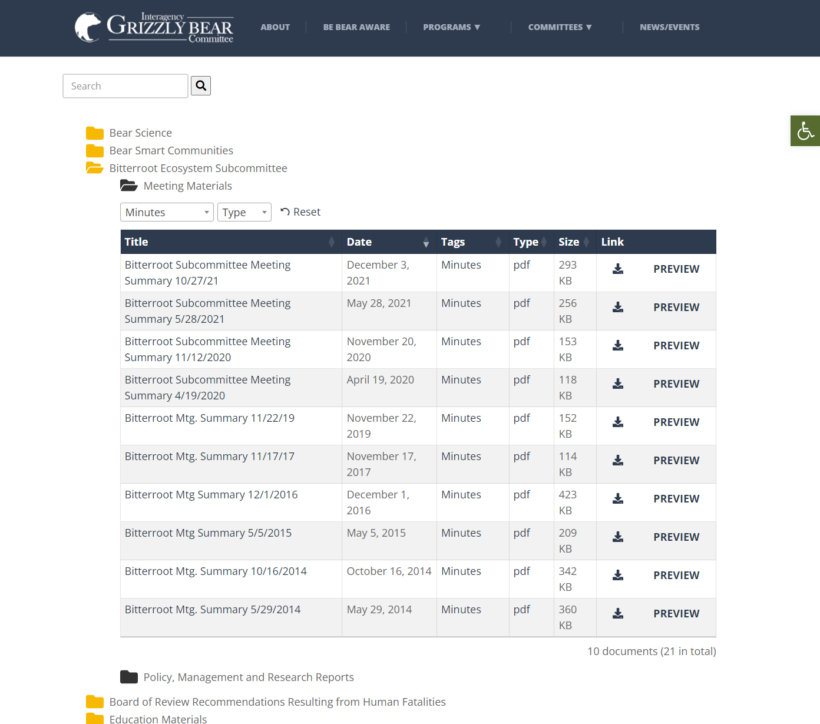Download the Bitterroot Mtg. Summary 11/22/19 PDF
Viewport: 820px width, 724px height.
click(618, 422)
